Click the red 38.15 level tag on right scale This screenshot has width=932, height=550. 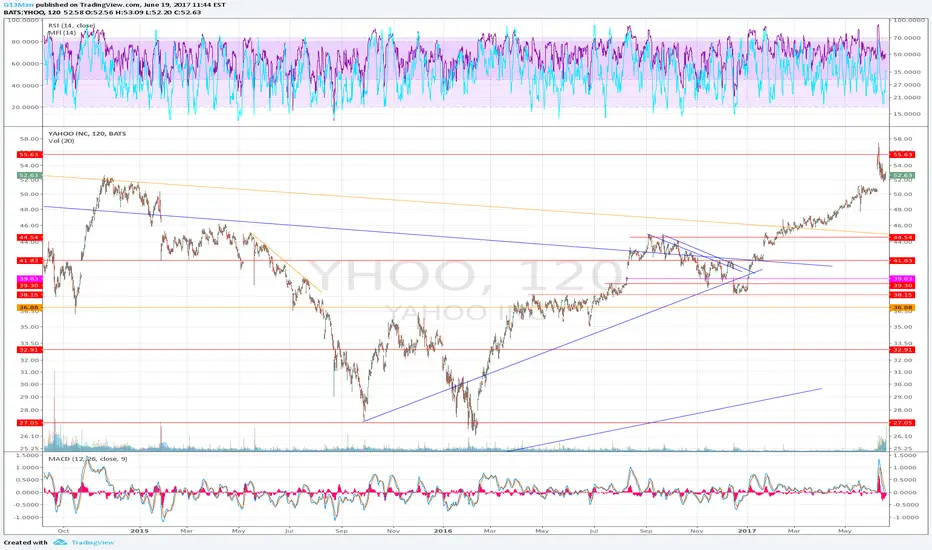[902, 294]
